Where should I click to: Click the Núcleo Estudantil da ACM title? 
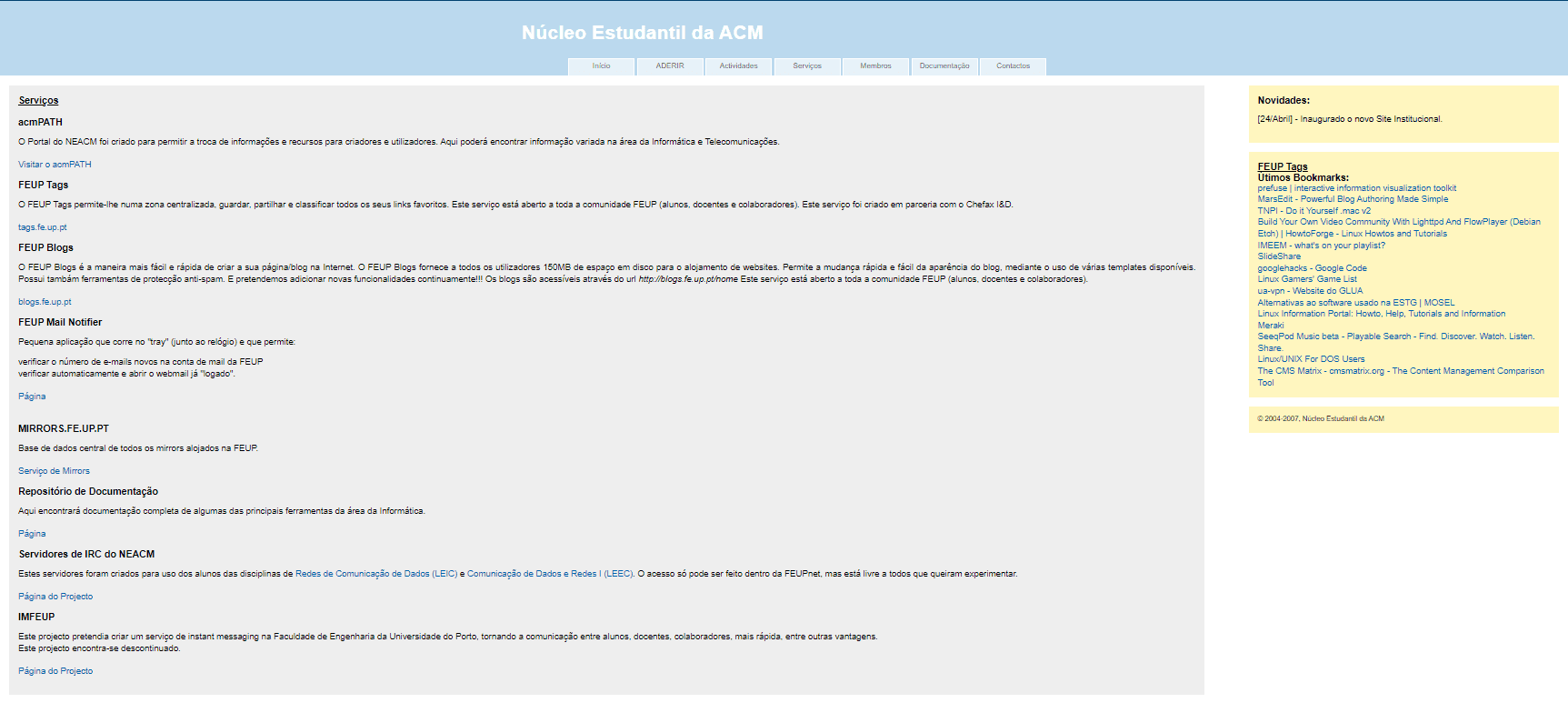pos(642,33)
